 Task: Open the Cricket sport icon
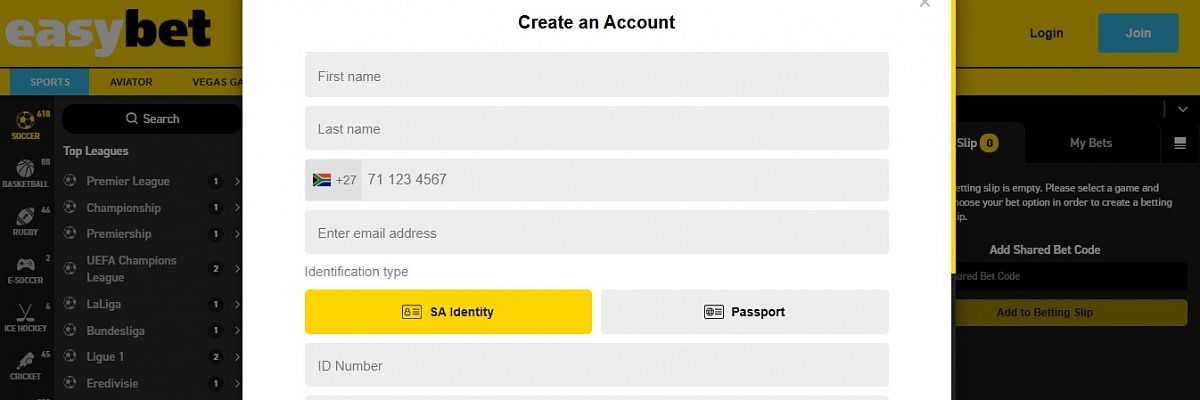coord(26,361)
